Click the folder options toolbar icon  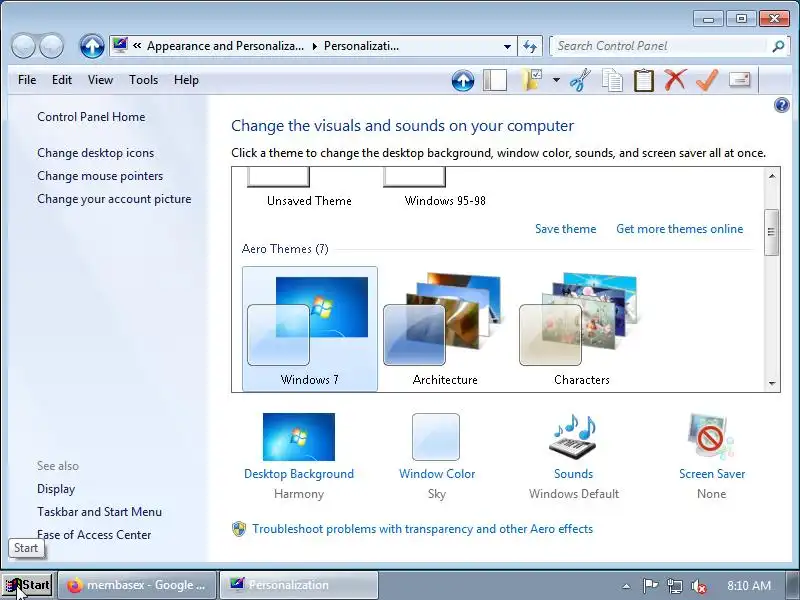(531, 80)
